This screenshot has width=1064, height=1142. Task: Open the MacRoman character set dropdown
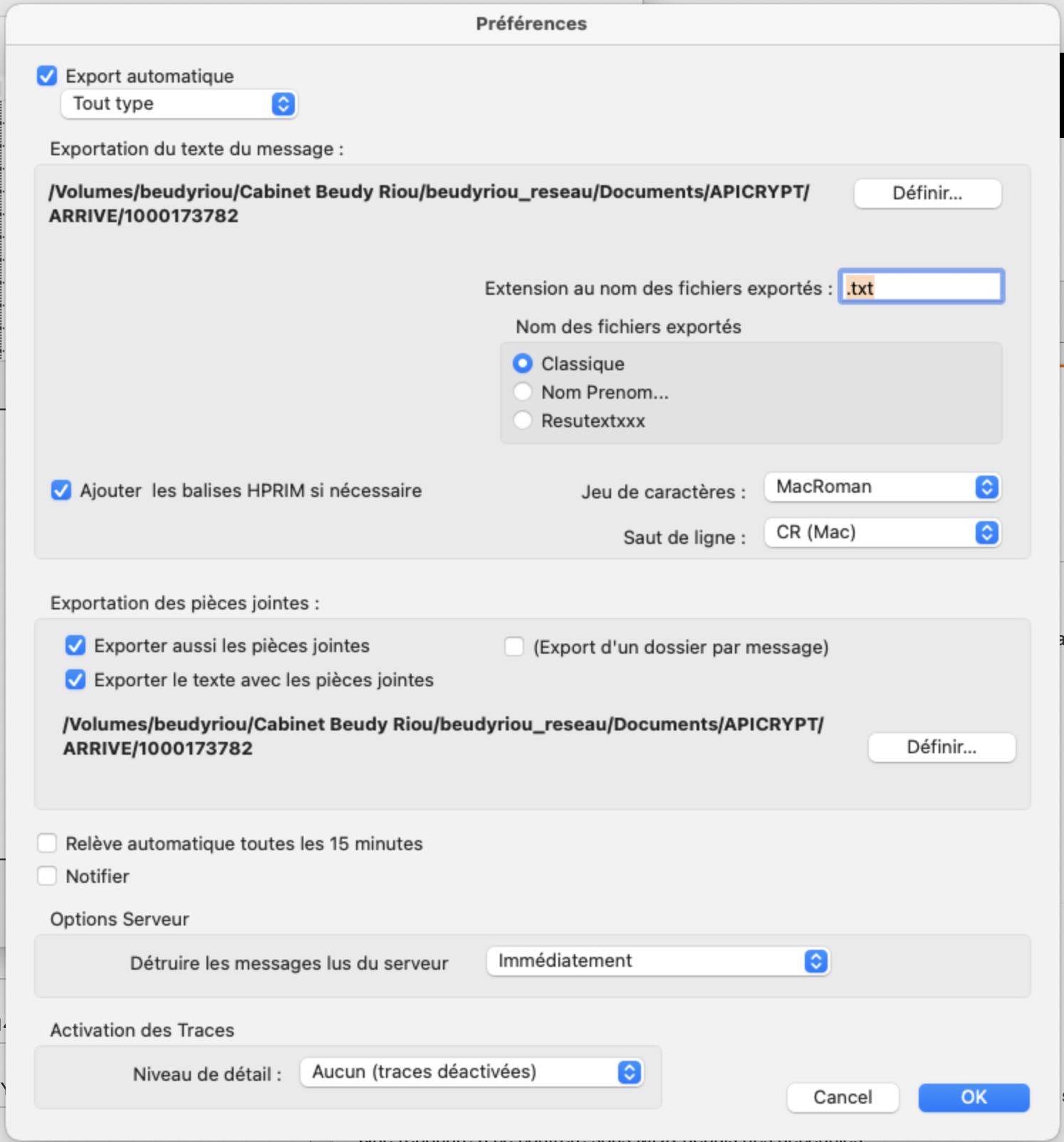[882, 487]
